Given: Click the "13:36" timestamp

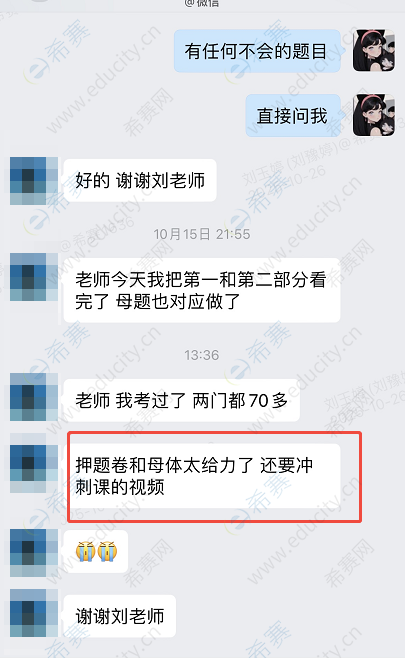Looking at the screenshot, I should point(202,355).
